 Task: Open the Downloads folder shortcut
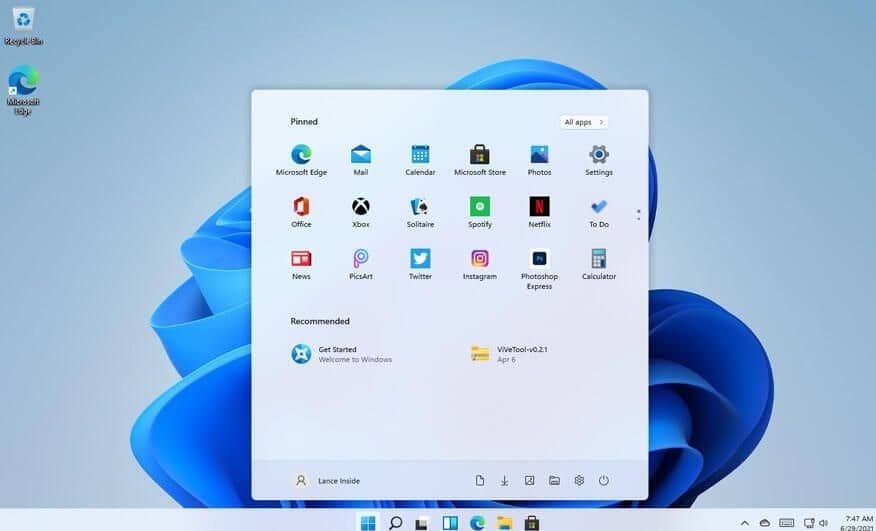(x=504, y=481)
